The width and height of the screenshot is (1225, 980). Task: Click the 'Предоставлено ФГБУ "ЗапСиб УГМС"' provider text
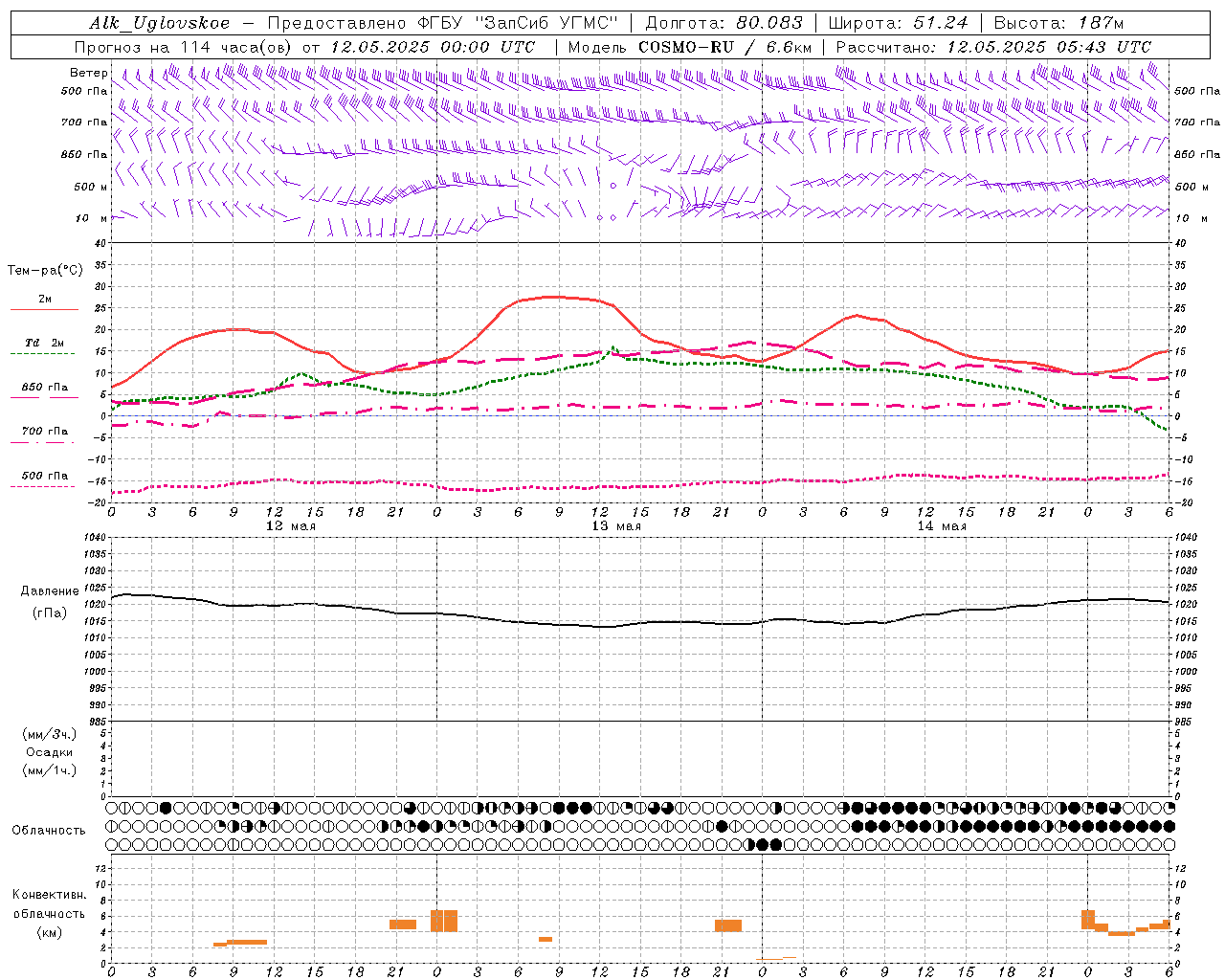(443, 23)
